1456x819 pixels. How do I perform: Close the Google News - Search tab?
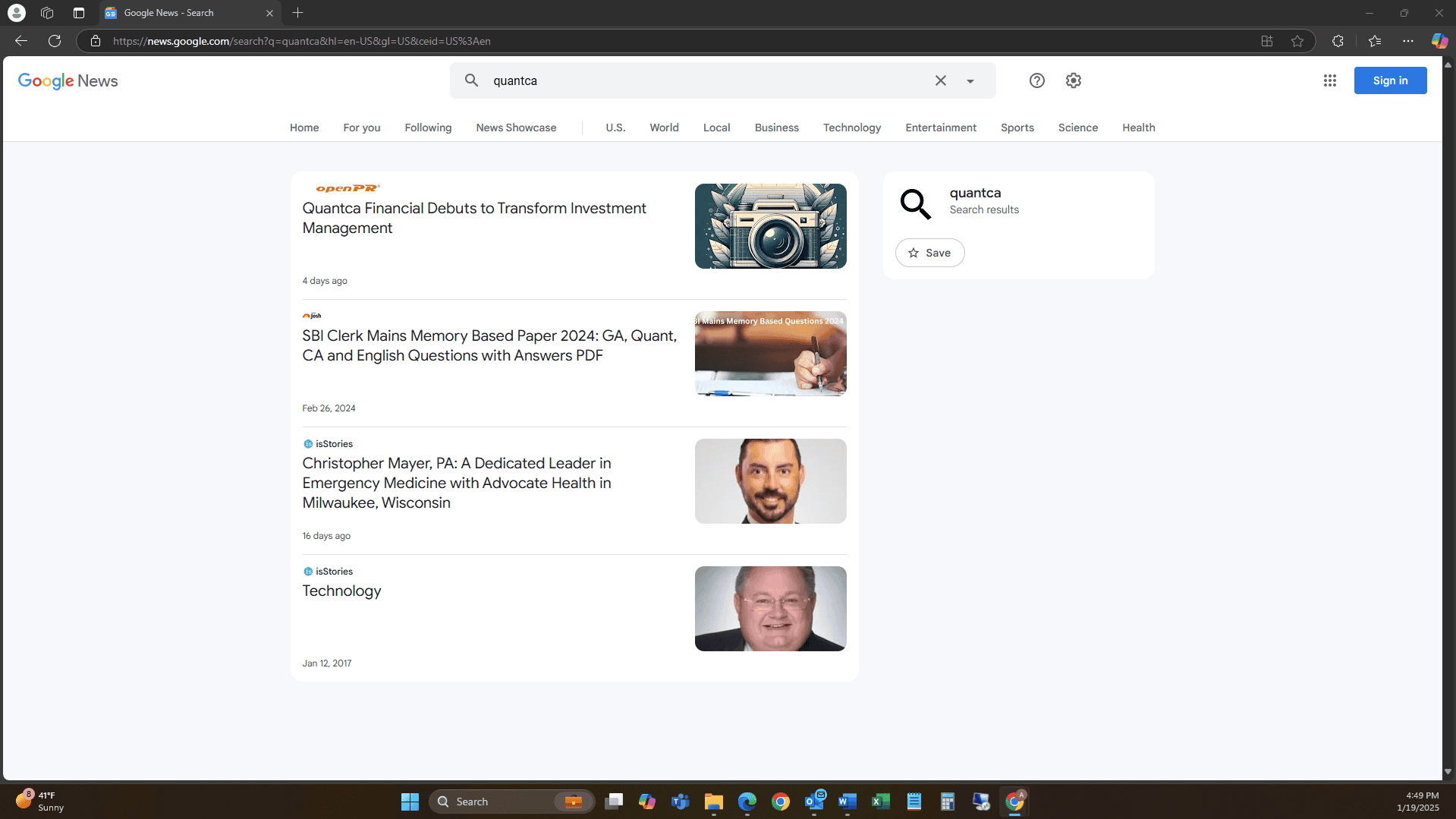(x=269, y=13)
